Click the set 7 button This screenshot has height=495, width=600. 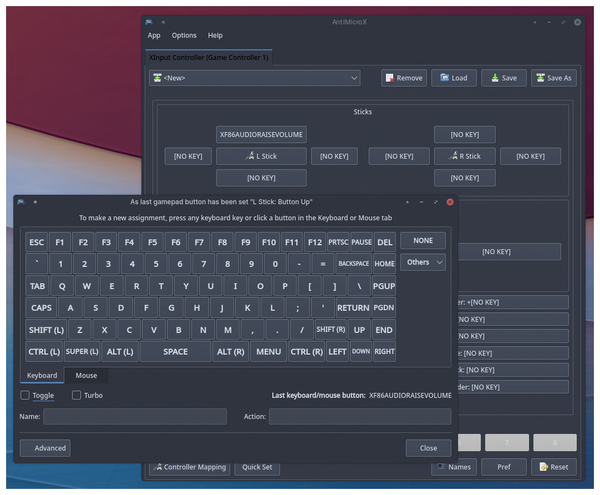507,443
